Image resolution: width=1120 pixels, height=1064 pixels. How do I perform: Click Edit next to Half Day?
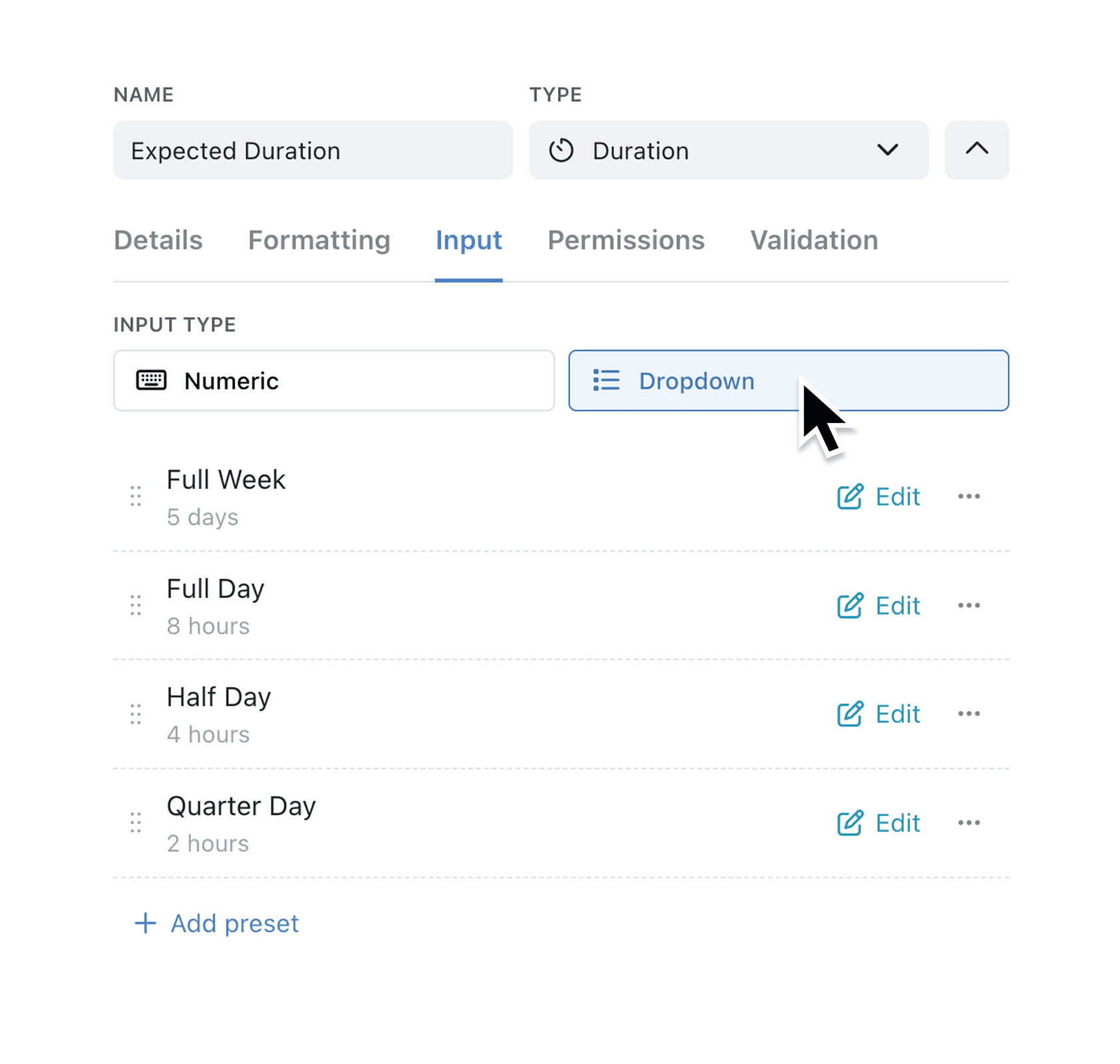pyautogui.click(x=897, y=714)
